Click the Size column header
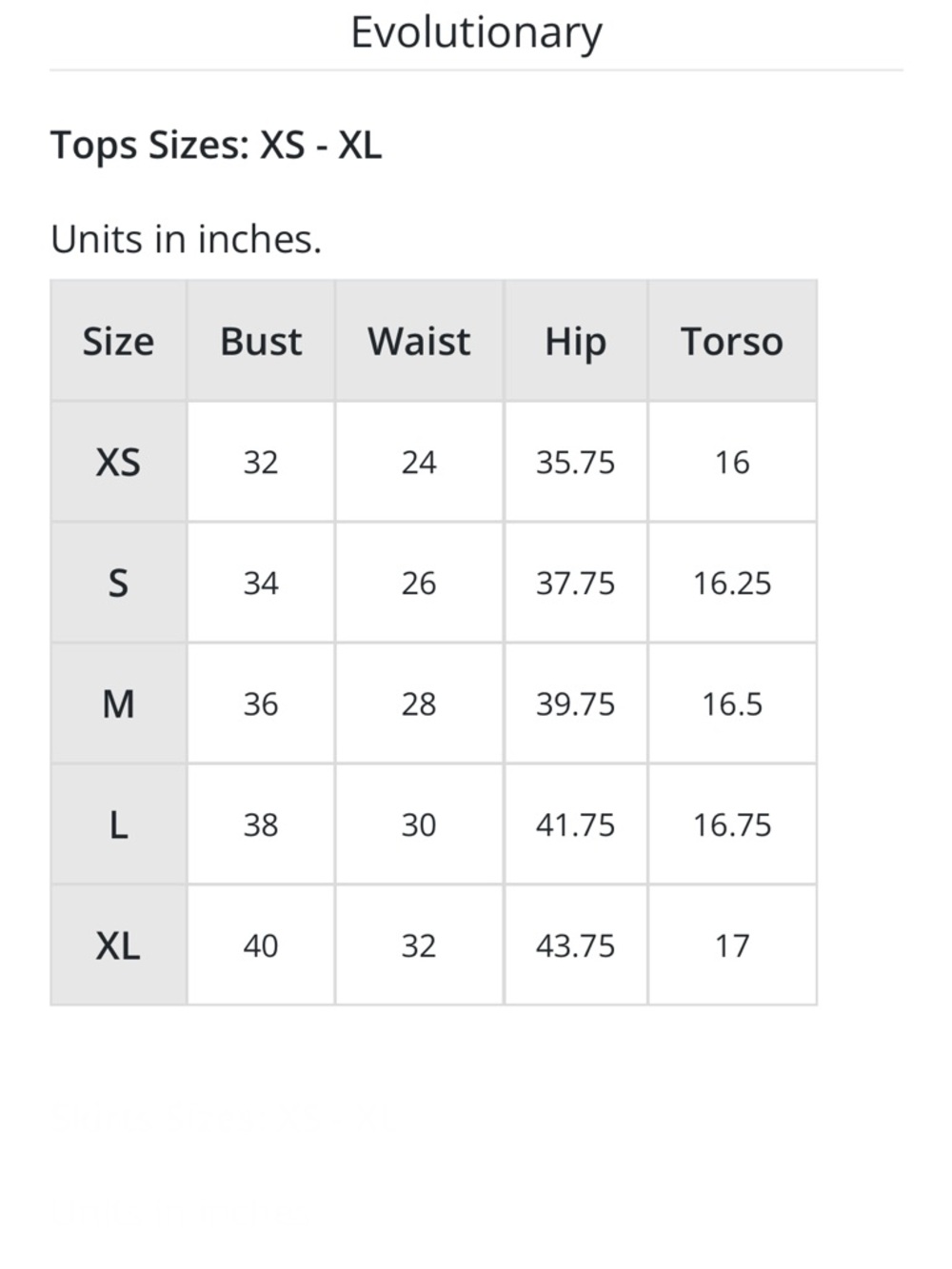952x1269 pixels. tap(118, 341)
